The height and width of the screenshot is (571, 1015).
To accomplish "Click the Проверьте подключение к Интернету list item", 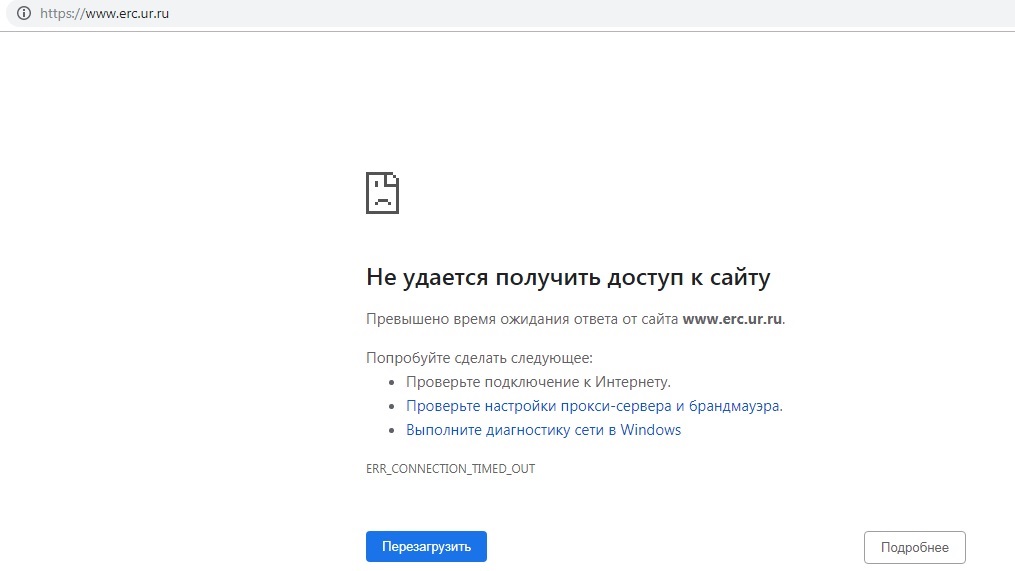I will point(538,382).
